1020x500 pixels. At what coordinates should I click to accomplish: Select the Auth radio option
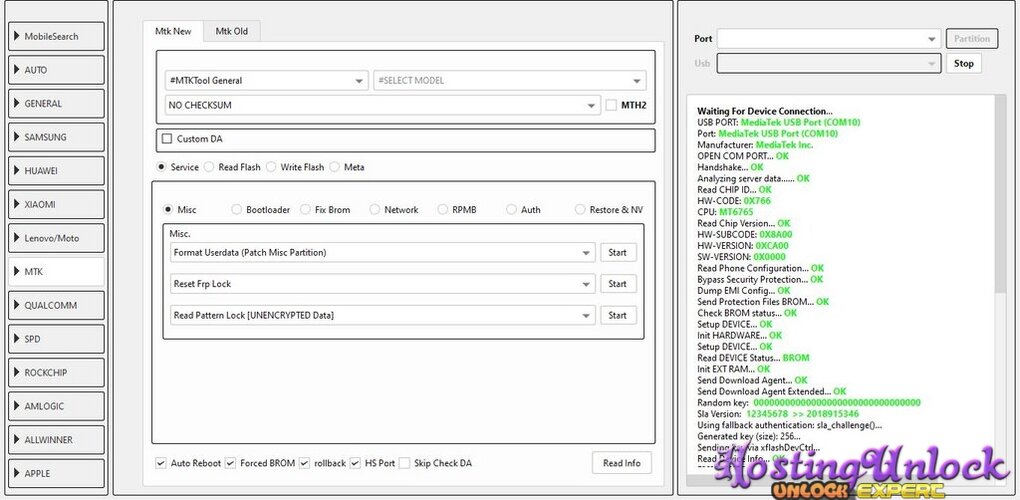[511, 210]
